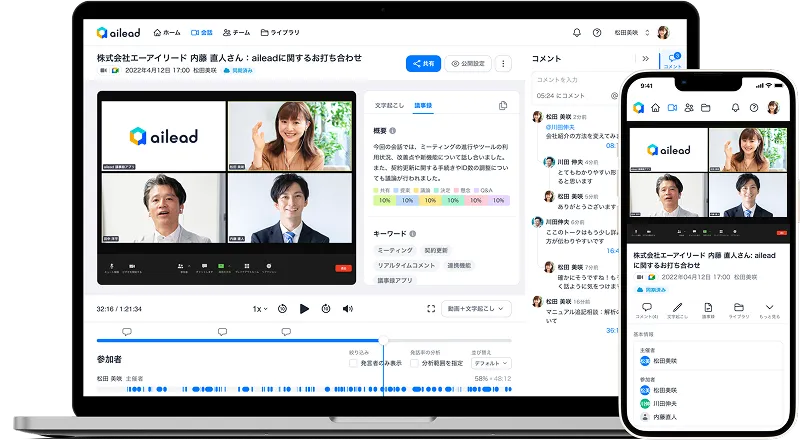Image resolution: width=800 pixels, height=440 pixels.
Task: Click the microphone icon in laptop meeting controls
Action: point(112,267)
